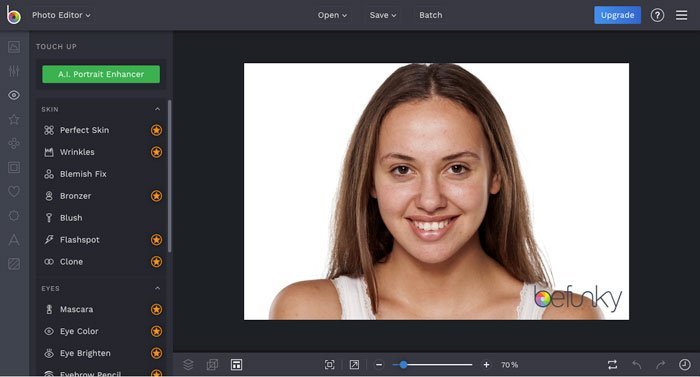
Task: Click the premium star beside Wrinkles
Action: click(156, 152)
